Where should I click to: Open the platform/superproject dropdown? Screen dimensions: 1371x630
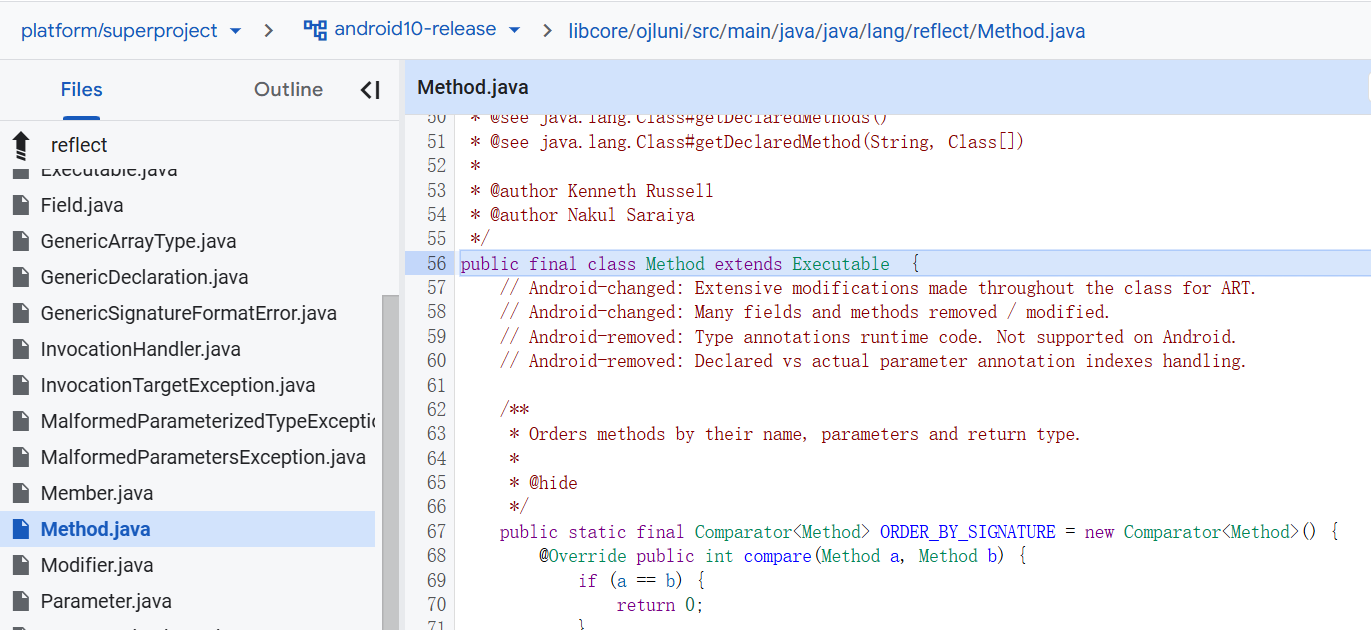[x=131, y=30]
